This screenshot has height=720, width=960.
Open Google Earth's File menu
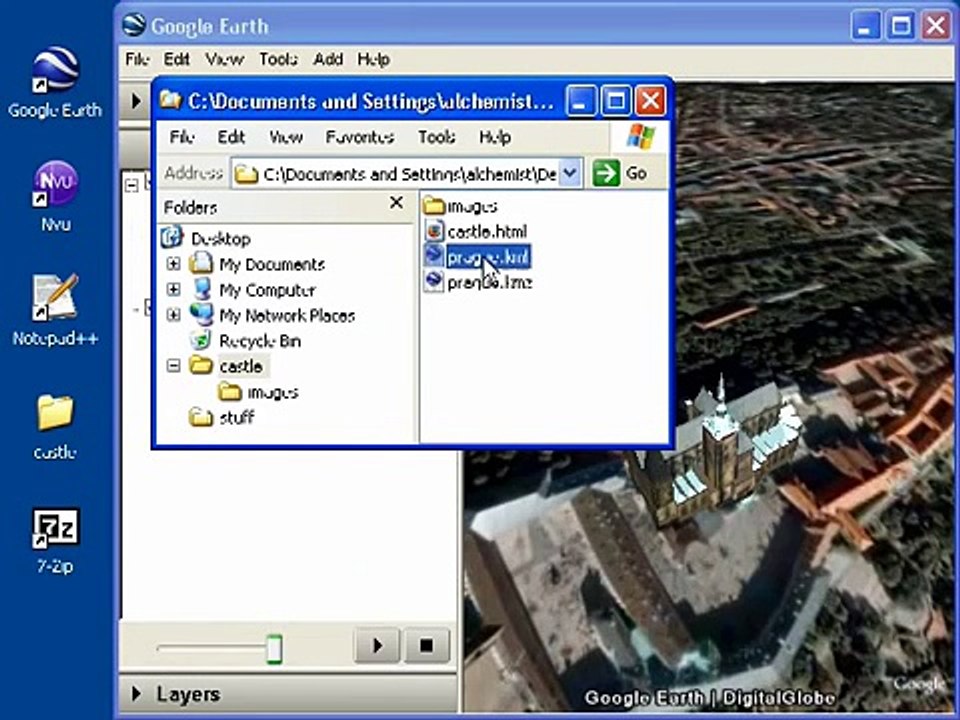tap(137, 59)
